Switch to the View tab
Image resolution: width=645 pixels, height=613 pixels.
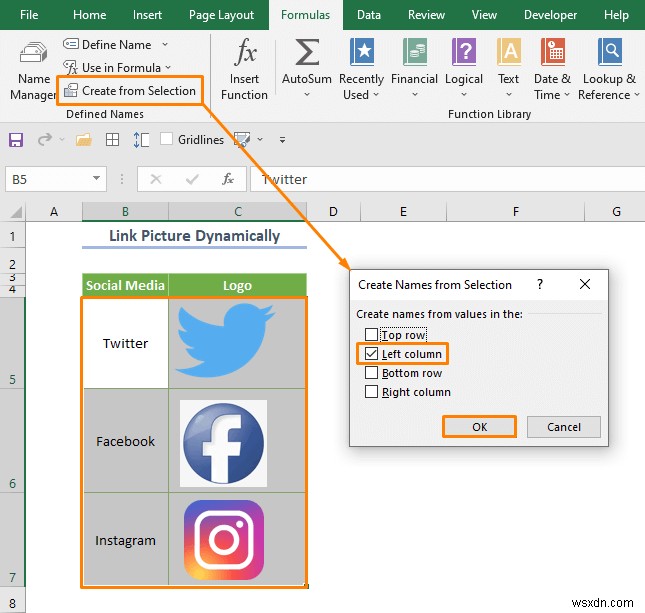(484, 15)
